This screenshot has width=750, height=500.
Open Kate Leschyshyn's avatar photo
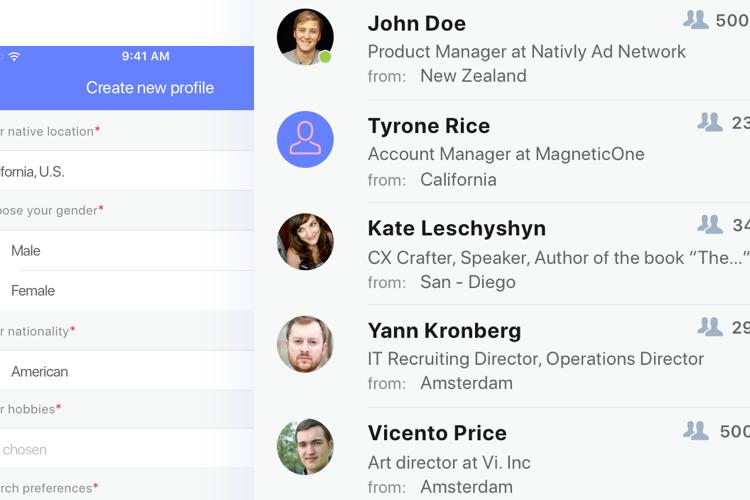click(x=305, y=241)
